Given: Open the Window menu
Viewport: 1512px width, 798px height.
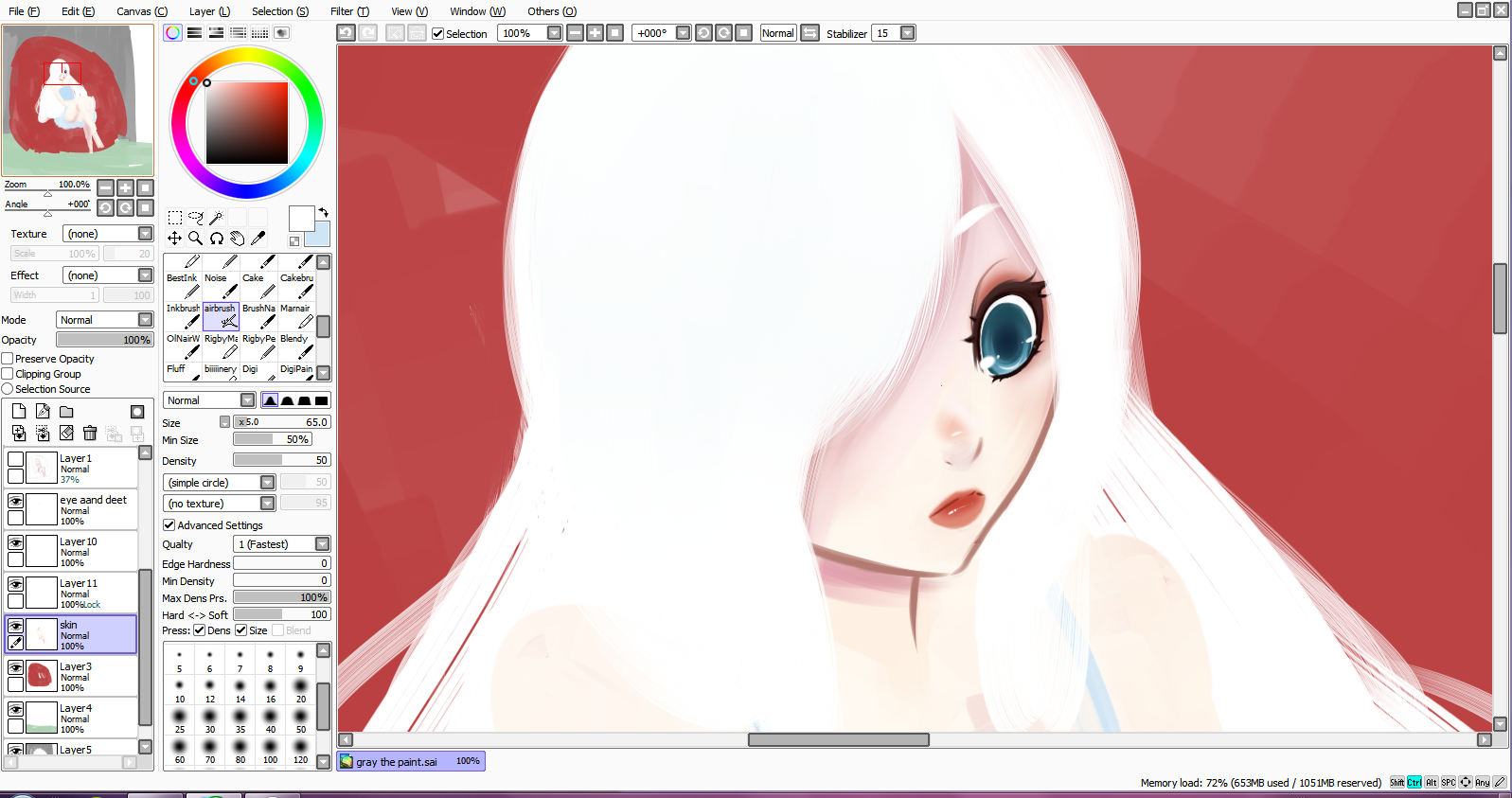Looking at the screenshot, I should [x=477, y=11].
